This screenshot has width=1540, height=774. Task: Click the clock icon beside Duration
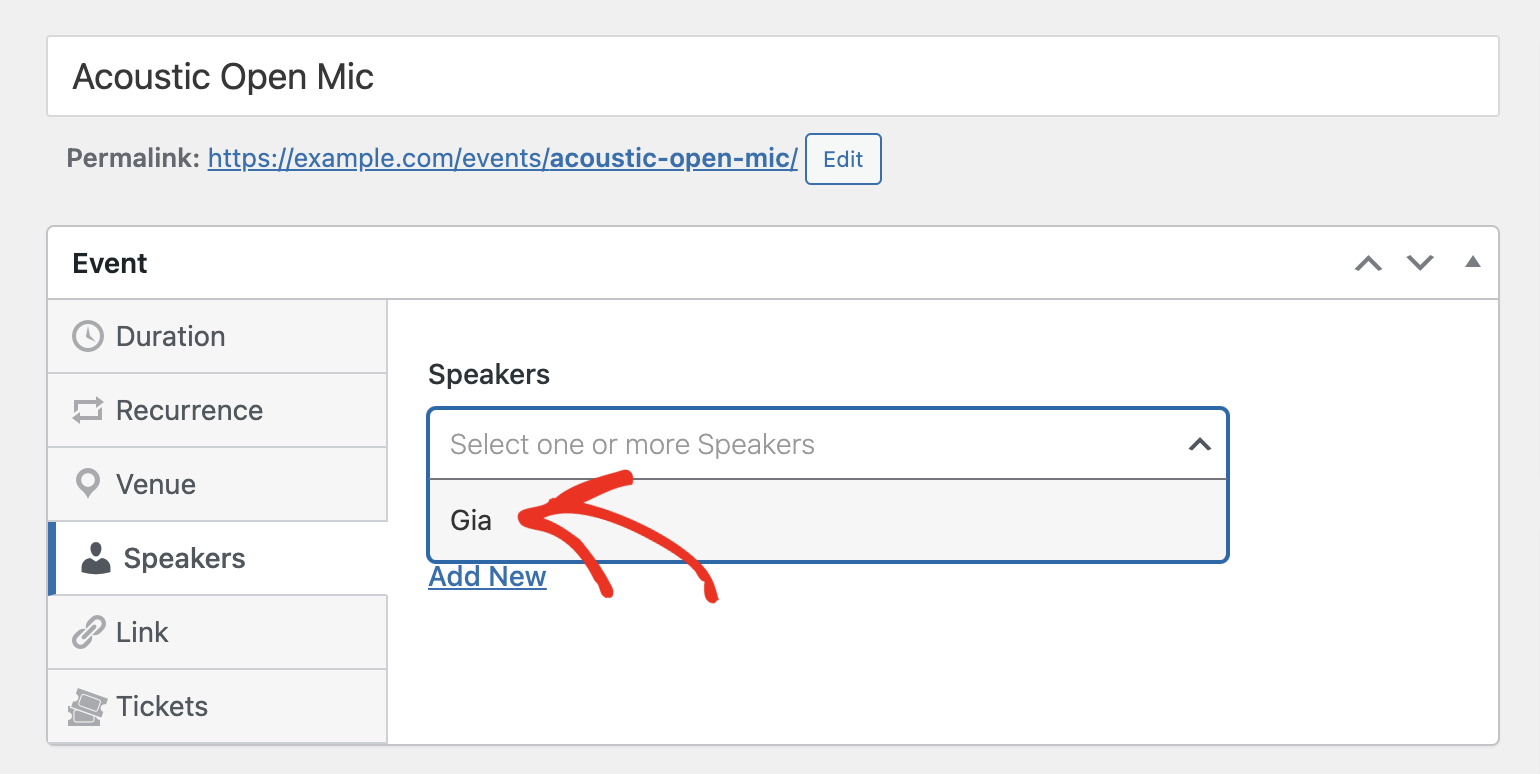click(88, 336)
